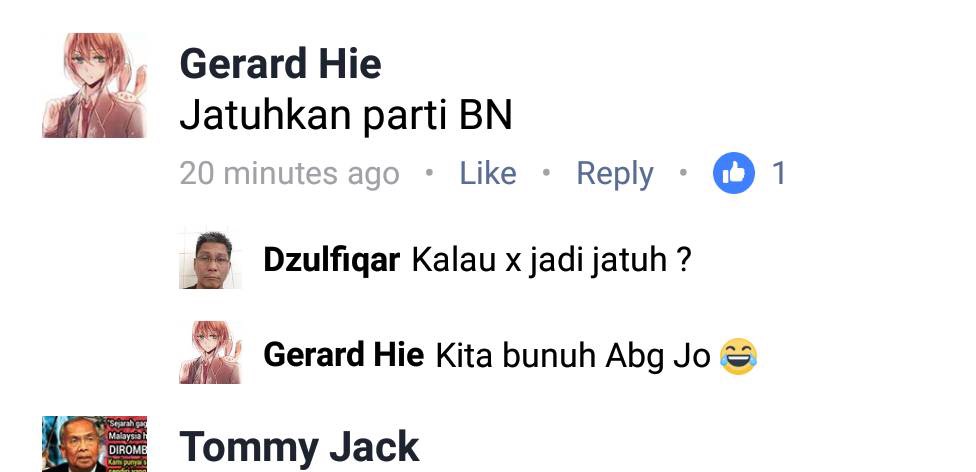Viewport: 976px width, 472px height.
Task: Click Gerard Hie's small avatar in the reply
Action: coord(210,352)
